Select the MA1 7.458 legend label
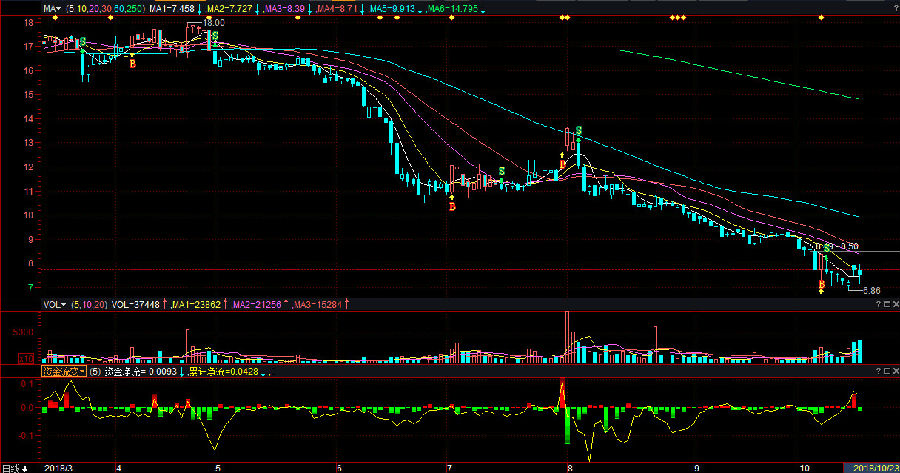The image size is (900, 473). click(x=170, y=8)
